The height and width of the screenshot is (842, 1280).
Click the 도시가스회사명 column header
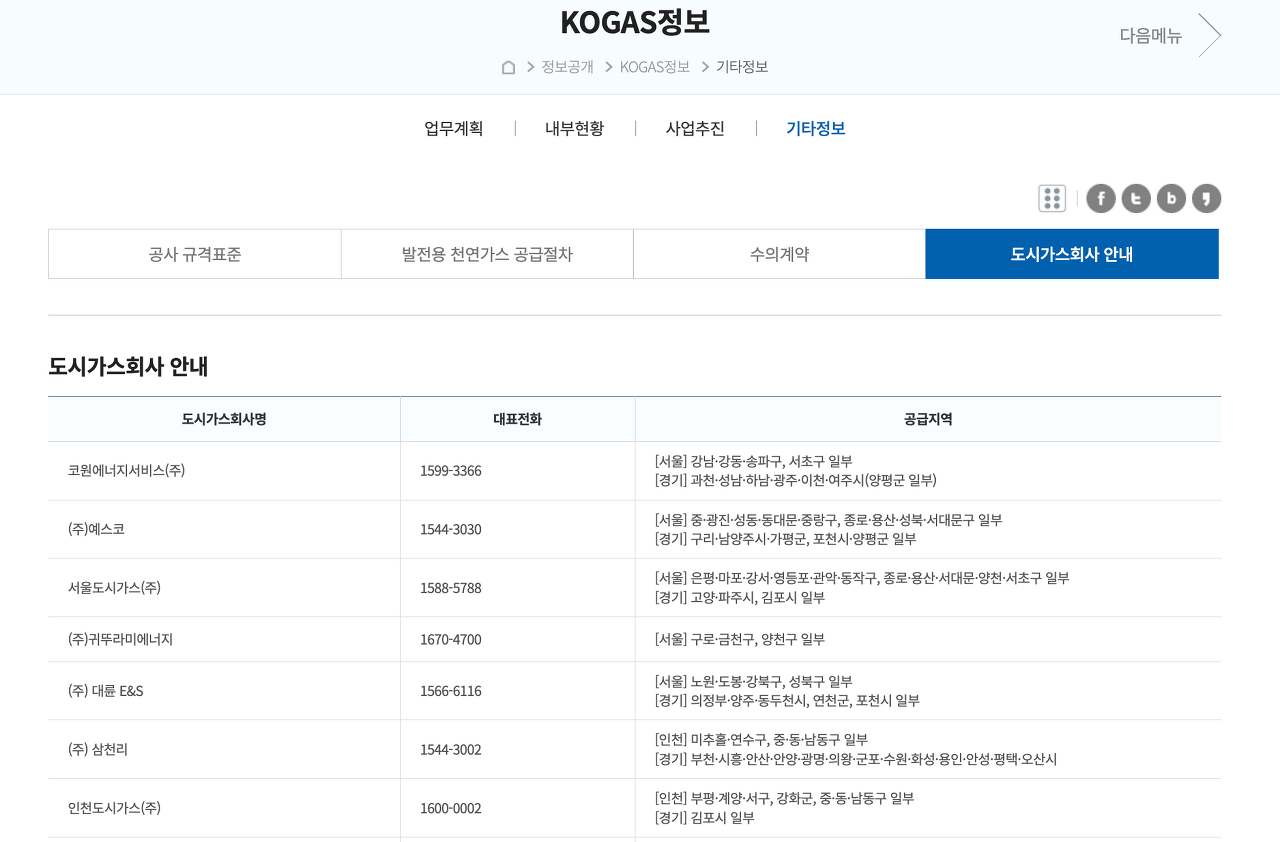224,419
